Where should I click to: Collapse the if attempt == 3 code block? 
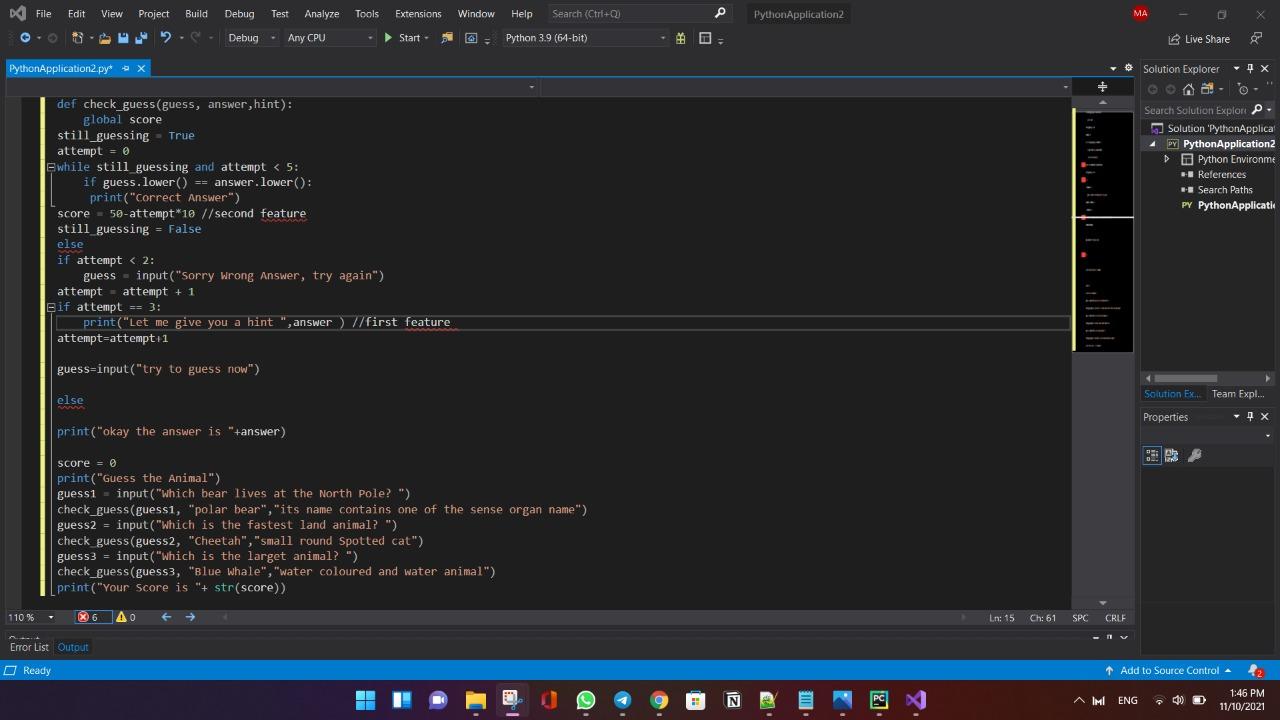coord(51,307)
